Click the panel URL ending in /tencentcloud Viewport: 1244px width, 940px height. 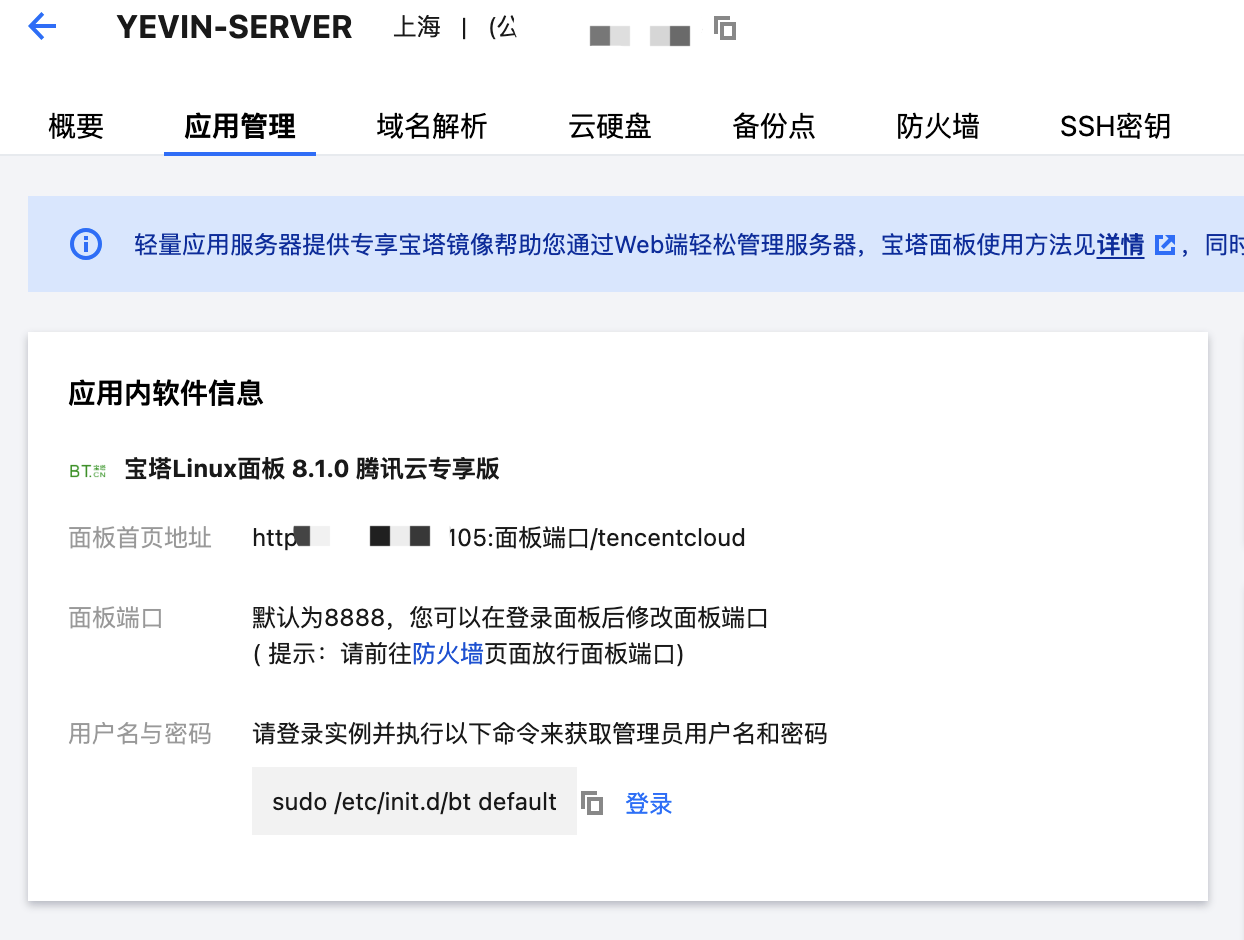click(499, 538)
